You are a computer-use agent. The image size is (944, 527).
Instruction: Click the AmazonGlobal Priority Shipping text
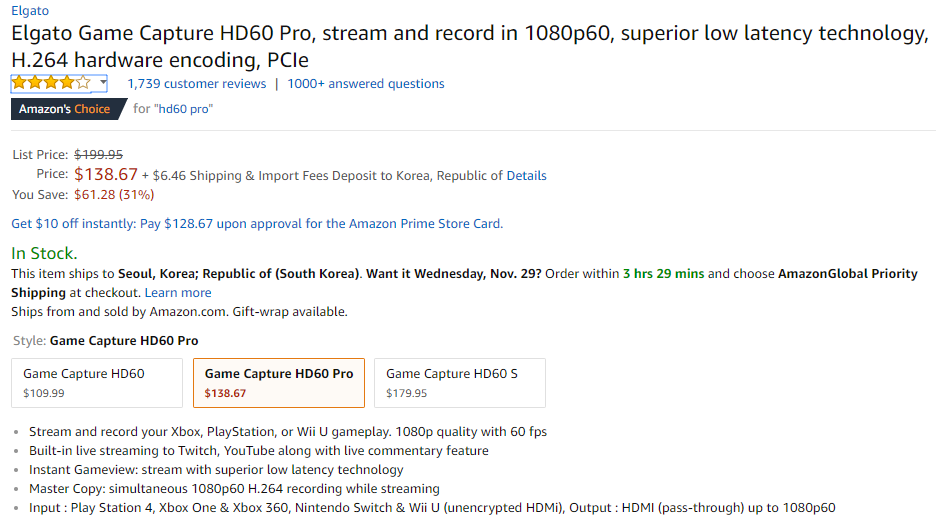(848, 274)
